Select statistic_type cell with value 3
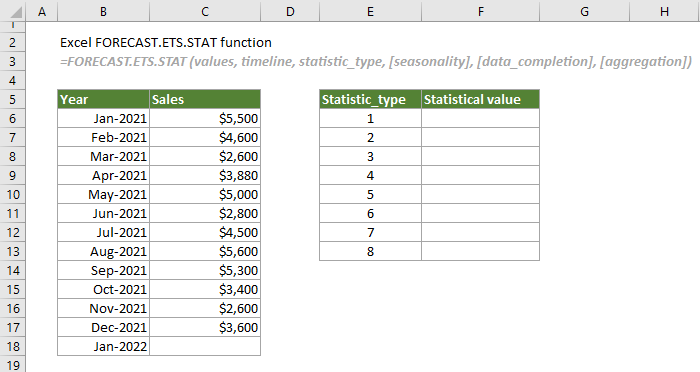Screen dimensions: 700x372 (x=370, y=156)
